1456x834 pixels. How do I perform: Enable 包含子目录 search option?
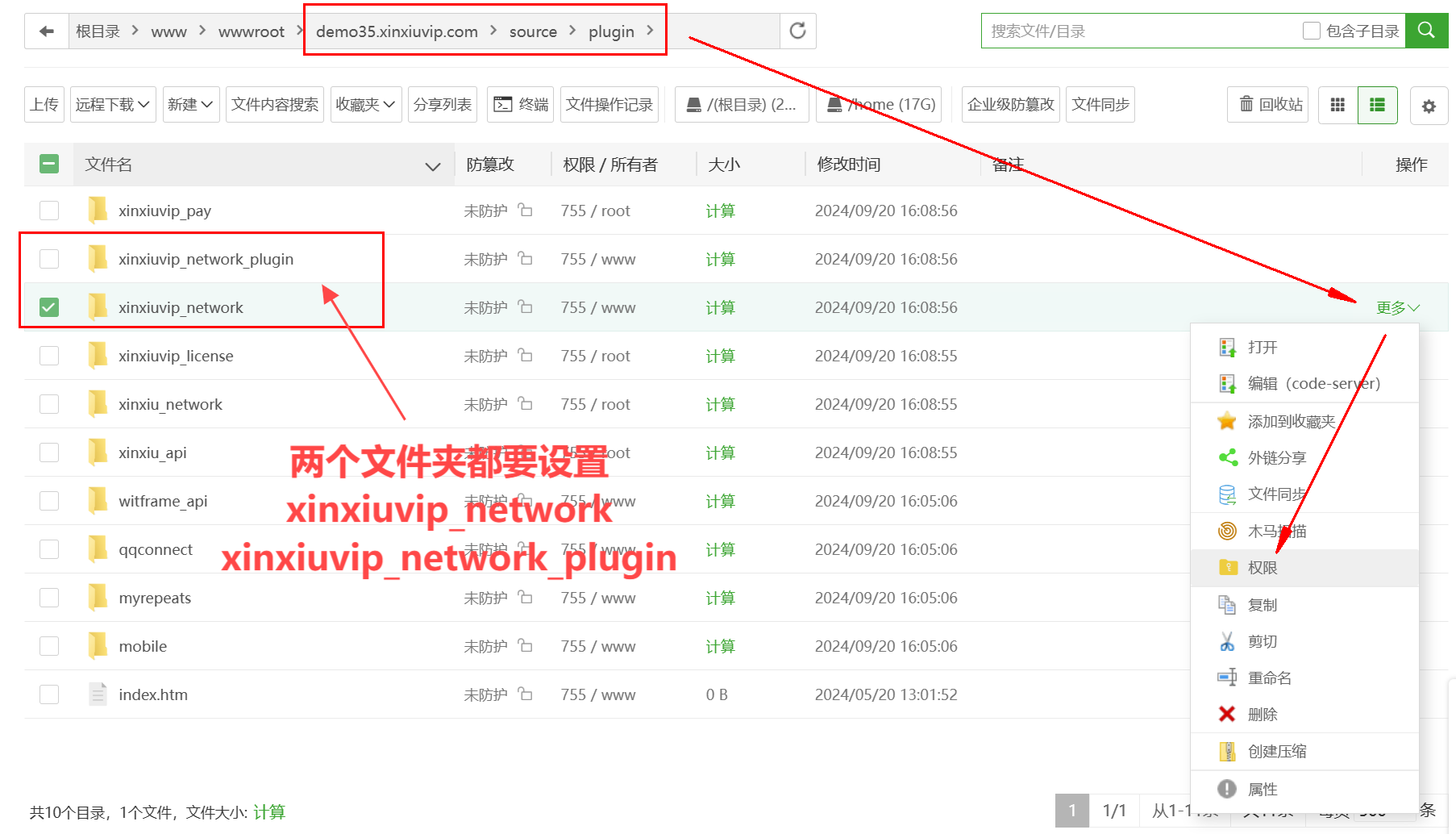(1312, 31)
